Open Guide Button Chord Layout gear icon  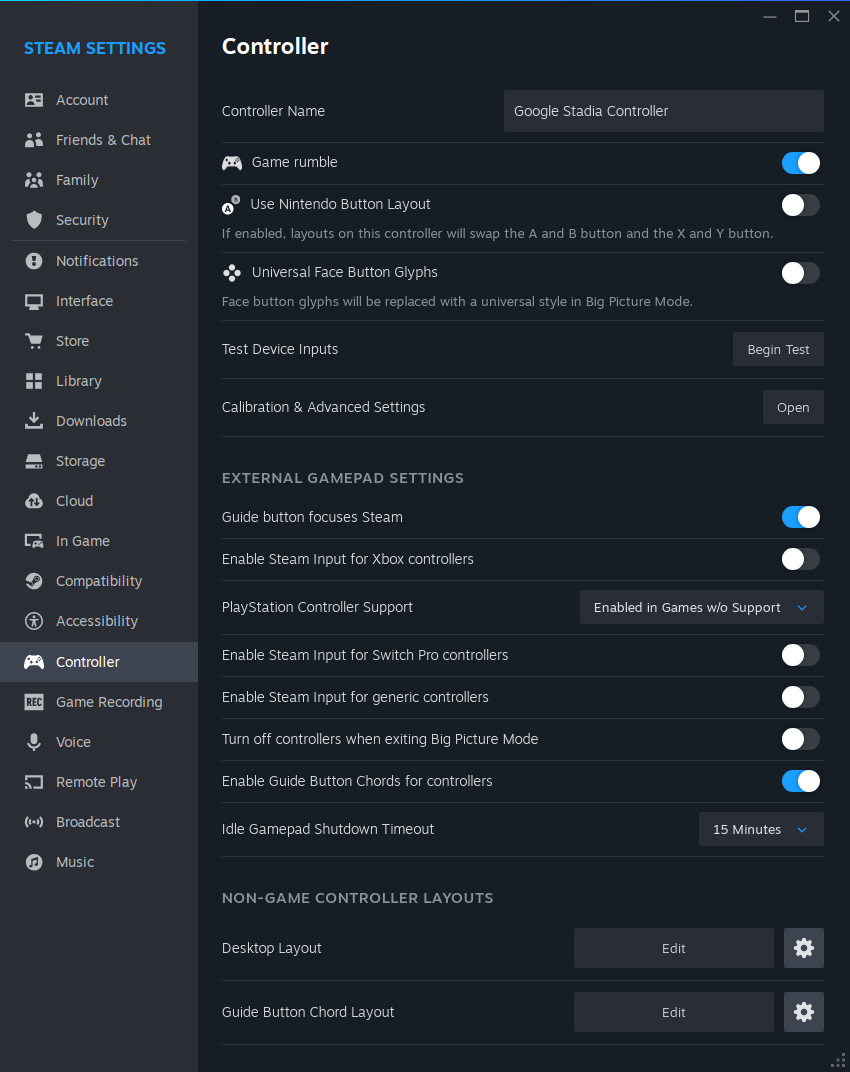tap(804, 1012)
